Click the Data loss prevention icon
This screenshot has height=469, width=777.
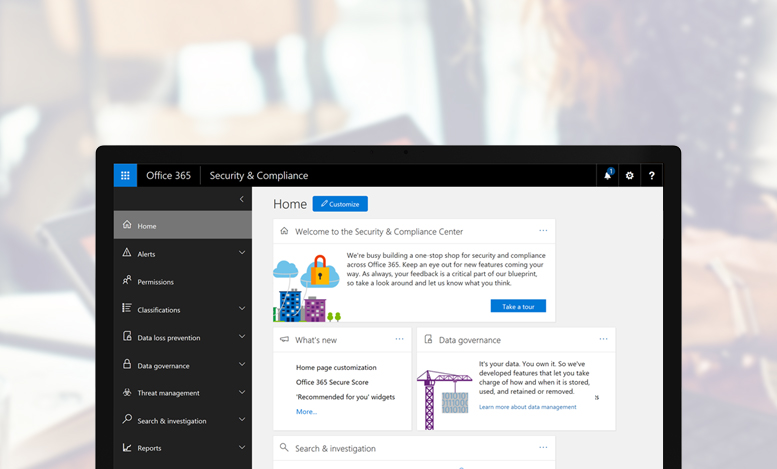127,336
